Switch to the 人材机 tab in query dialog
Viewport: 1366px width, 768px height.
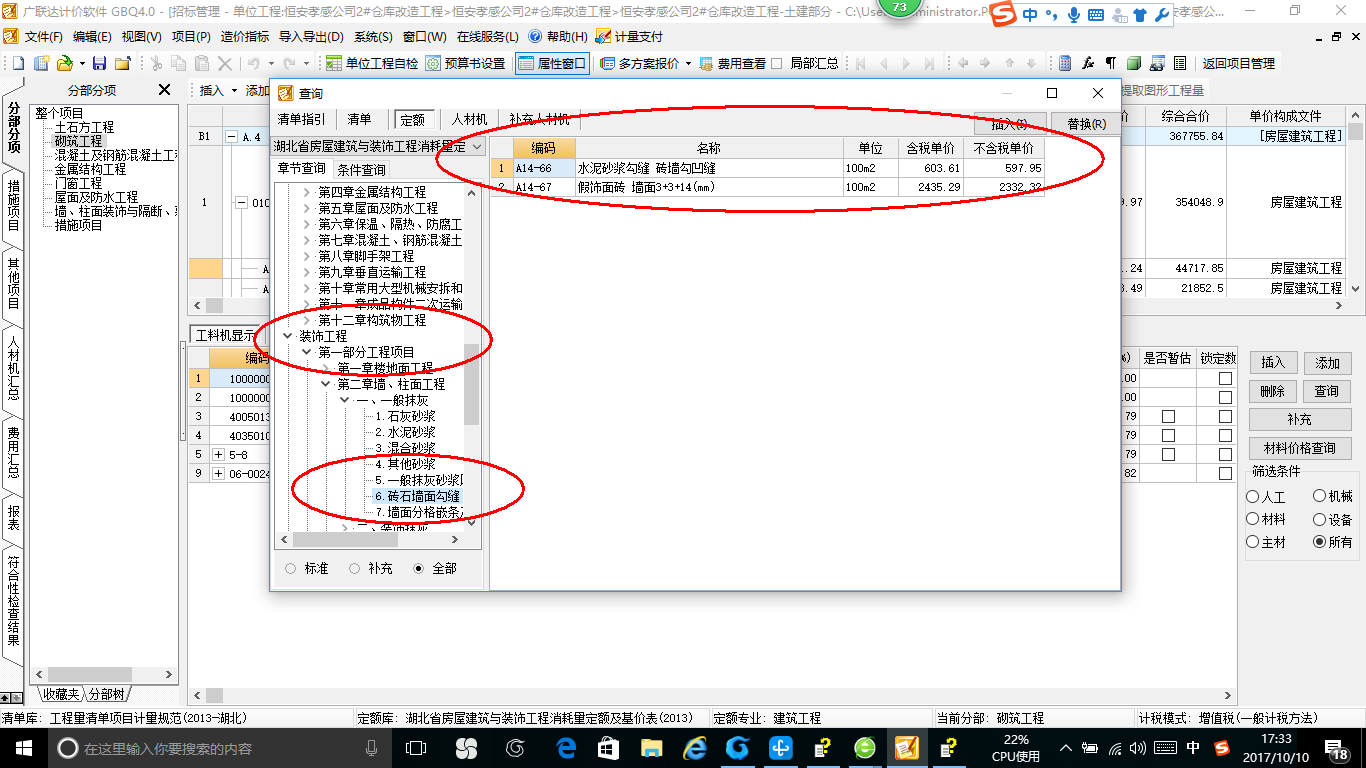[x=469, y=119]
